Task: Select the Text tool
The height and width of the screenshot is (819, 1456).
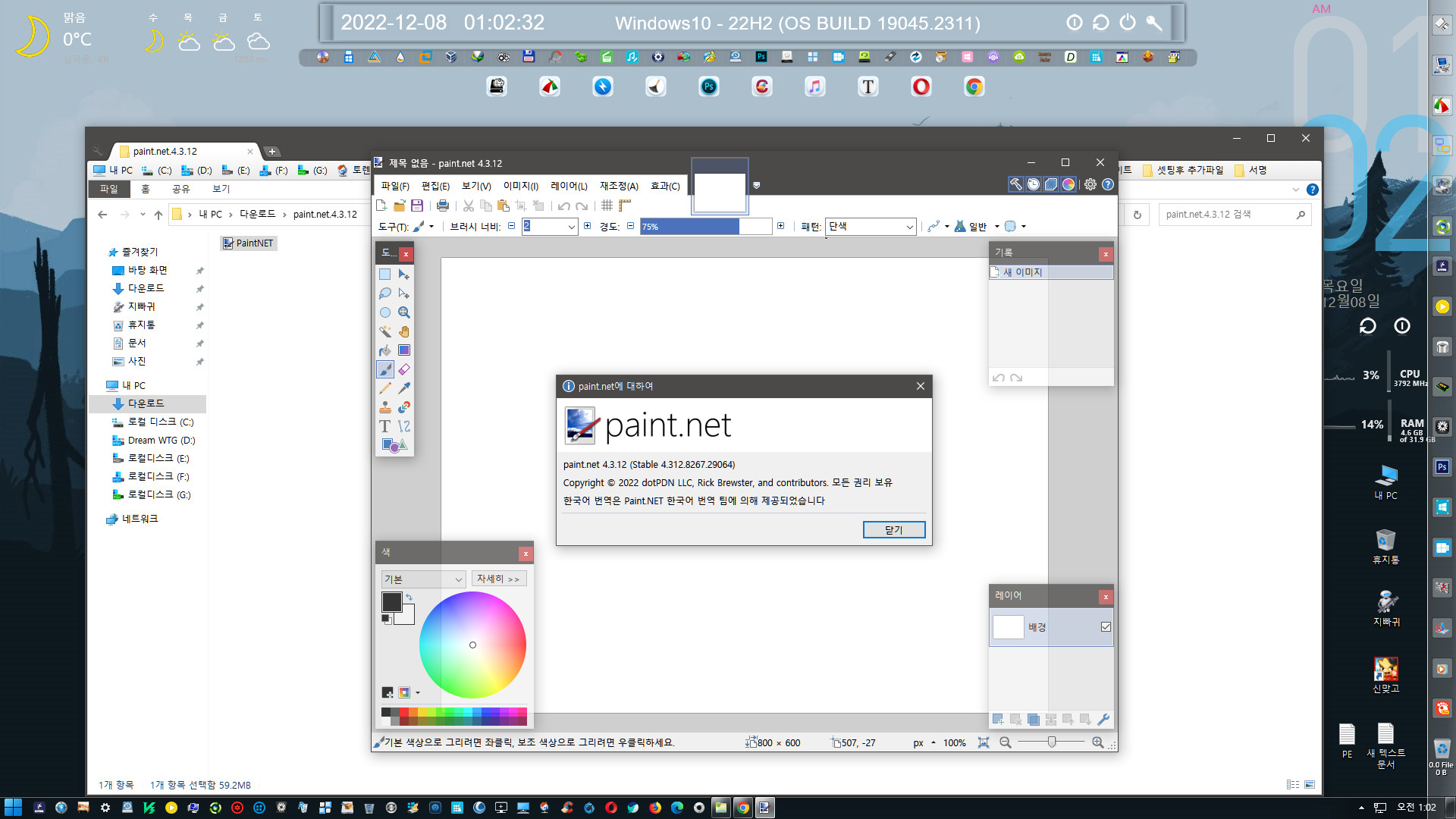Action: point(385,426)
